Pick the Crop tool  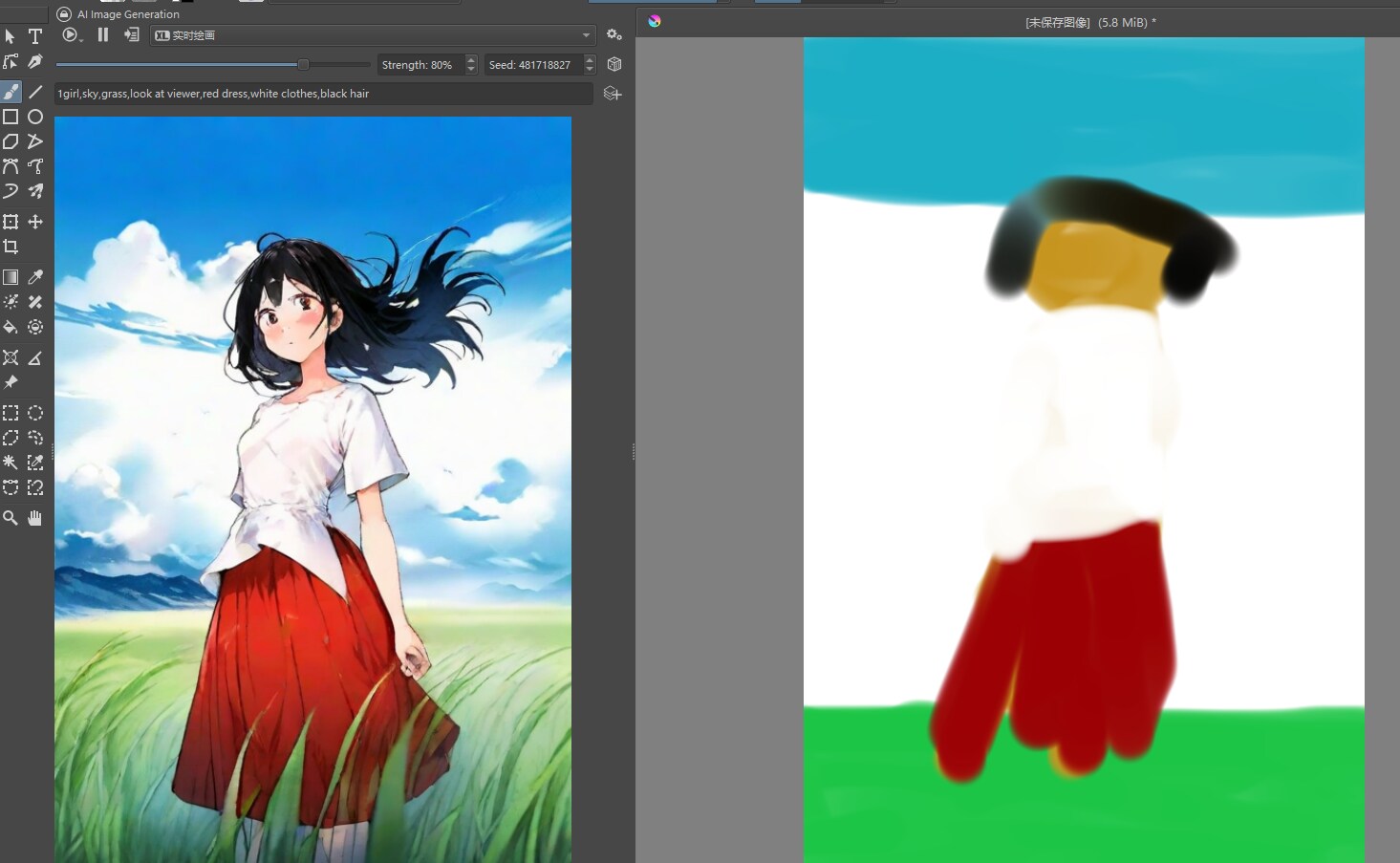[11, 247]
